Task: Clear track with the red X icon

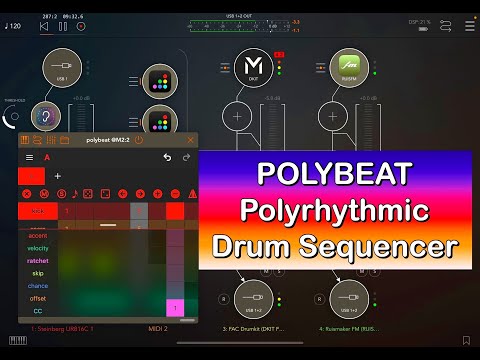Action: (26, 194)
